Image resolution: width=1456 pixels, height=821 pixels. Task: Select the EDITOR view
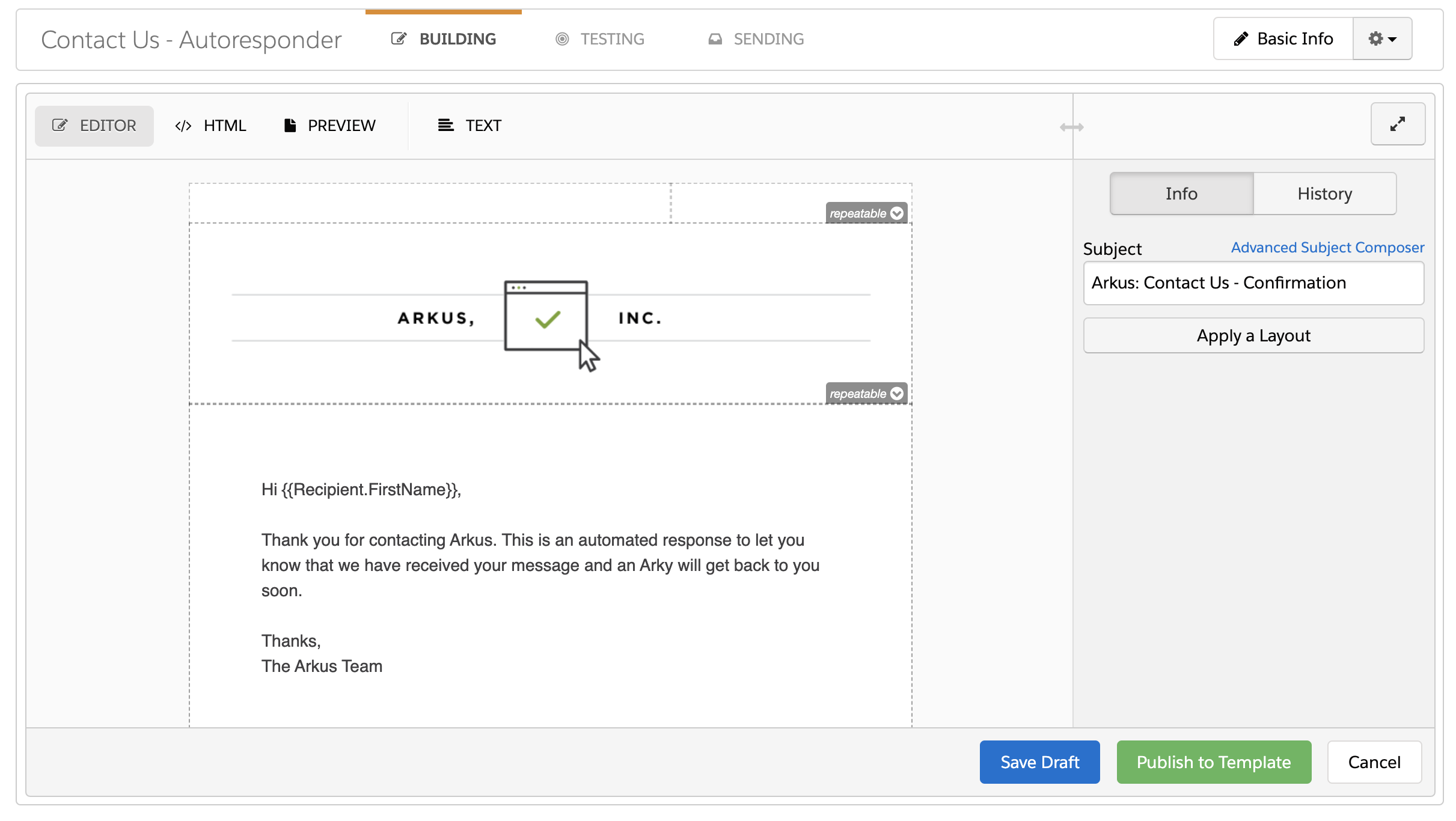point(94,126)
